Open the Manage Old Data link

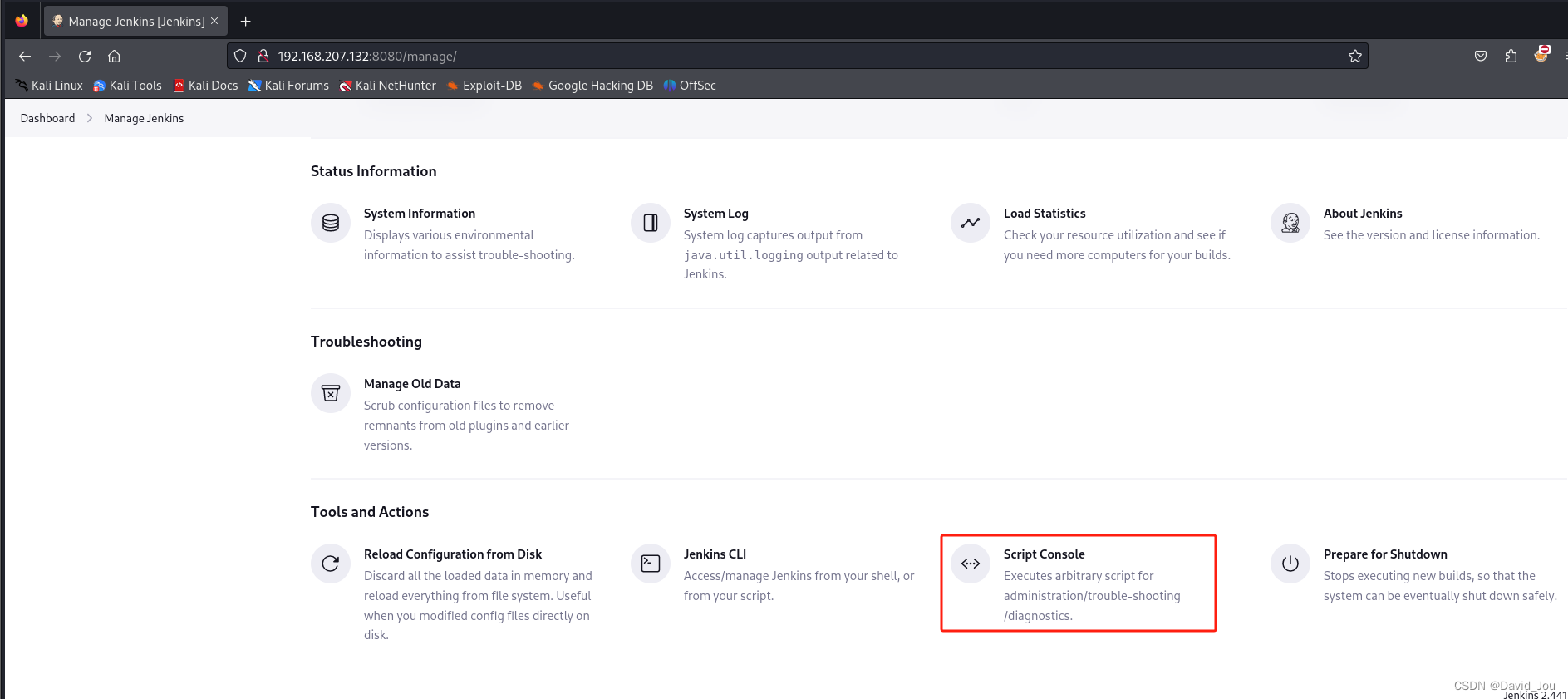tap(412, 384)
